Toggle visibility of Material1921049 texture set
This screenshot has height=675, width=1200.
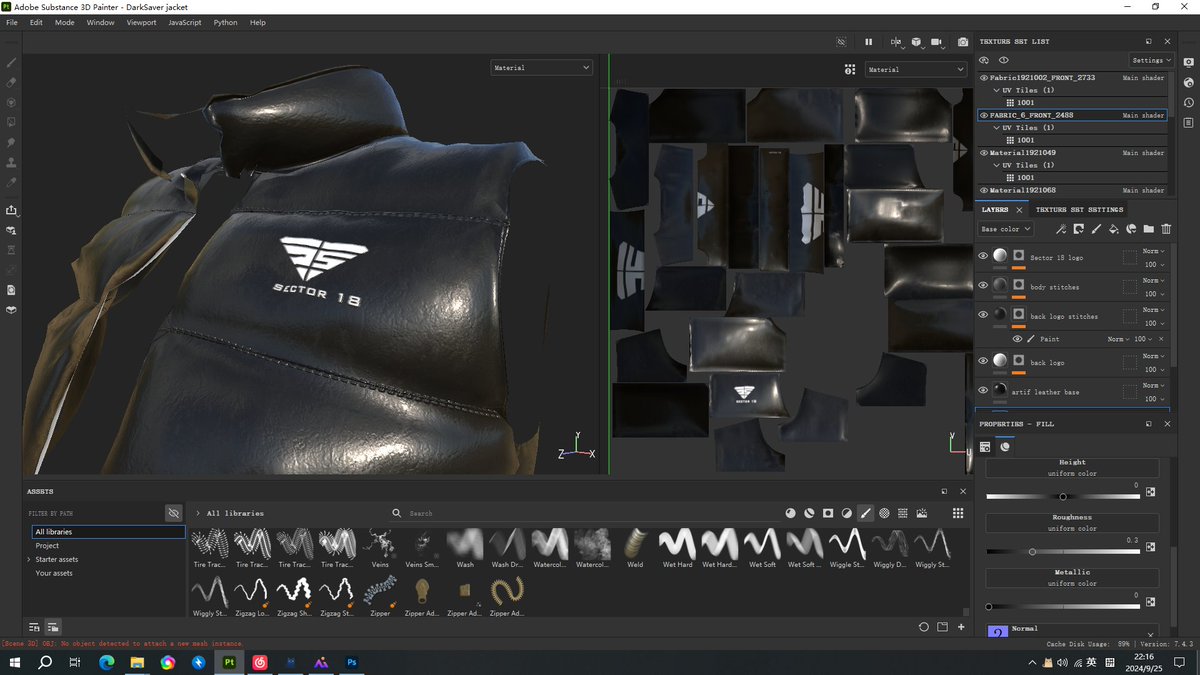(984, 153)
